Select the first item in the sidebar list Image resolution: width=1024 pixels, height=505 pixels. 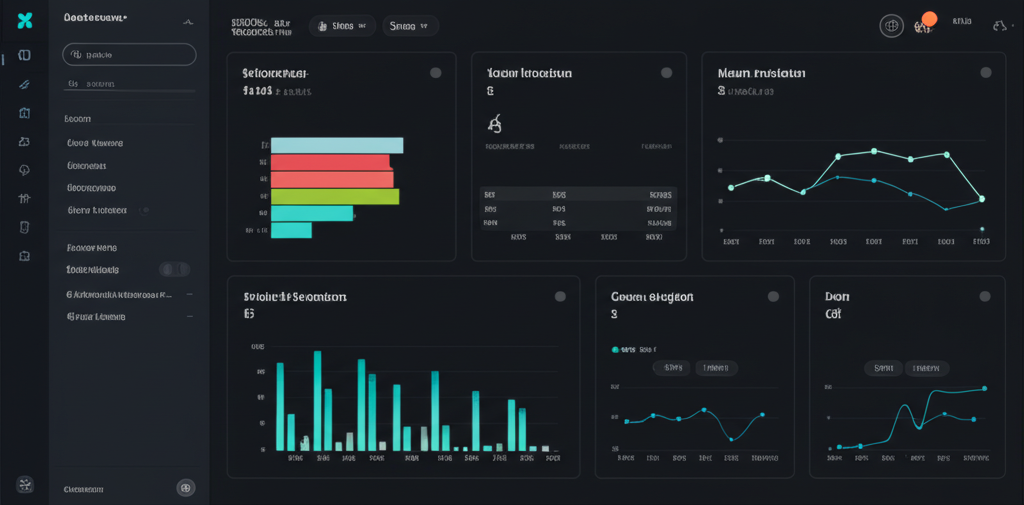[94, 143]
